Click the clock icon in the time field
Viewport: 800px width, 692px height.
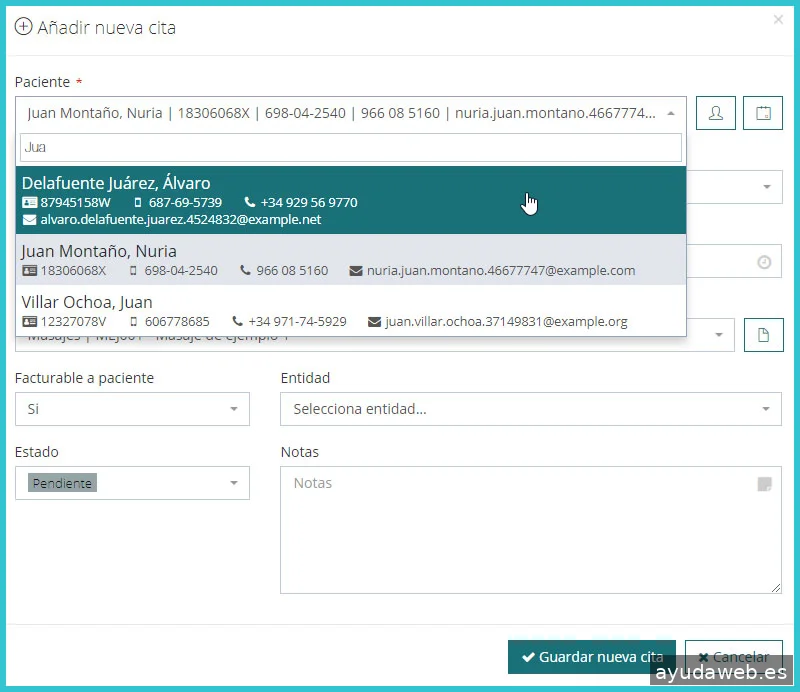click(x=763, y=262)
